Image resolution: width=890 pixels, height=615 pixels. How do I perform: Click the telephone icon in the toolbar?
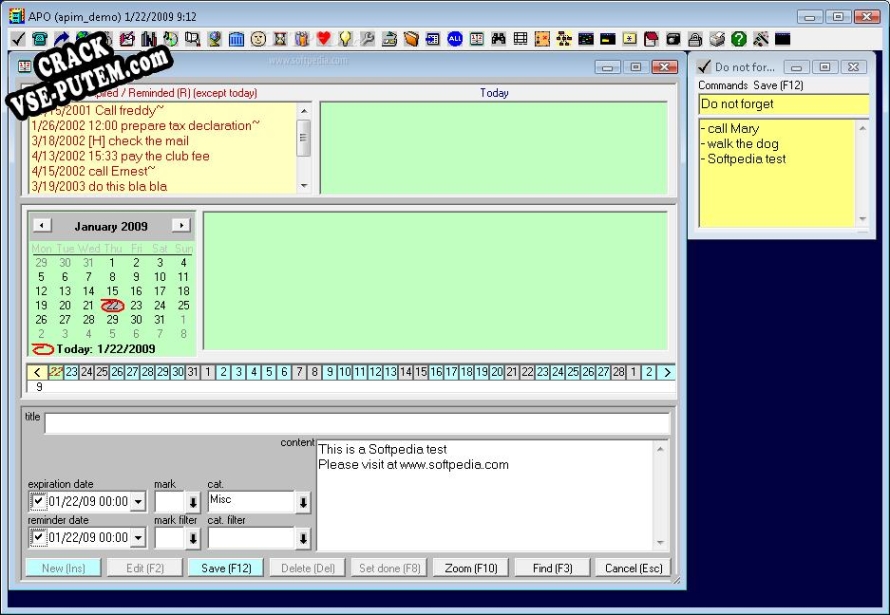[40, 39]
